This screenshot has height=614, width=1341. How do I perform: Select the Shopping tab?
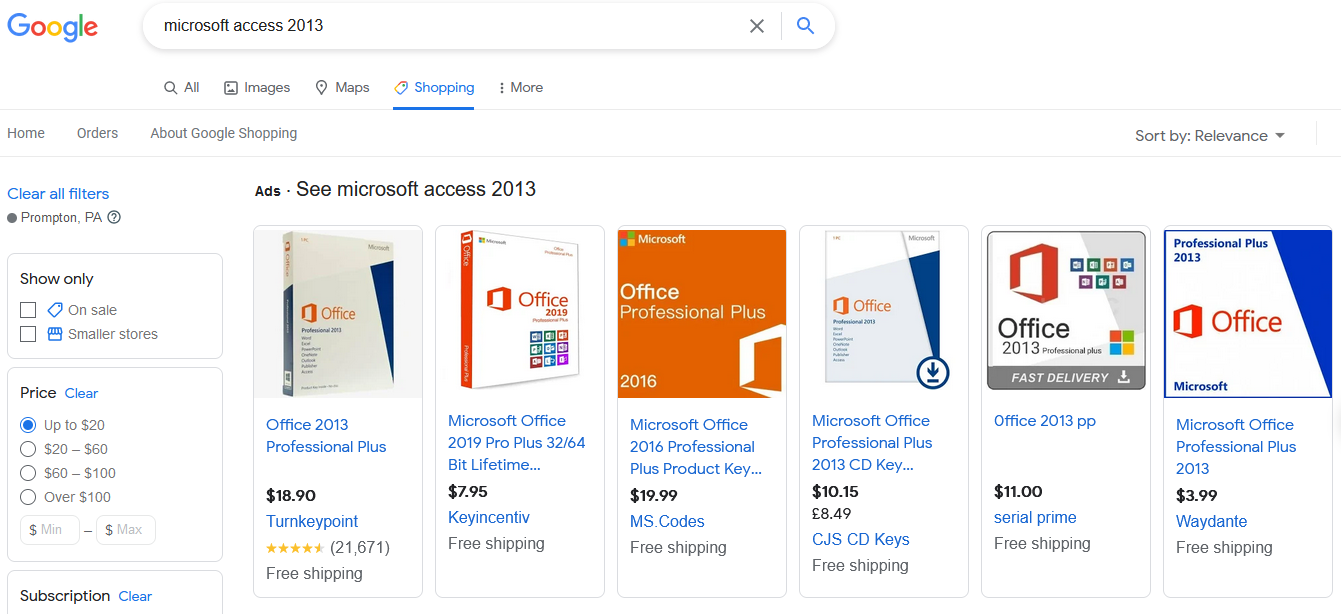434,88
